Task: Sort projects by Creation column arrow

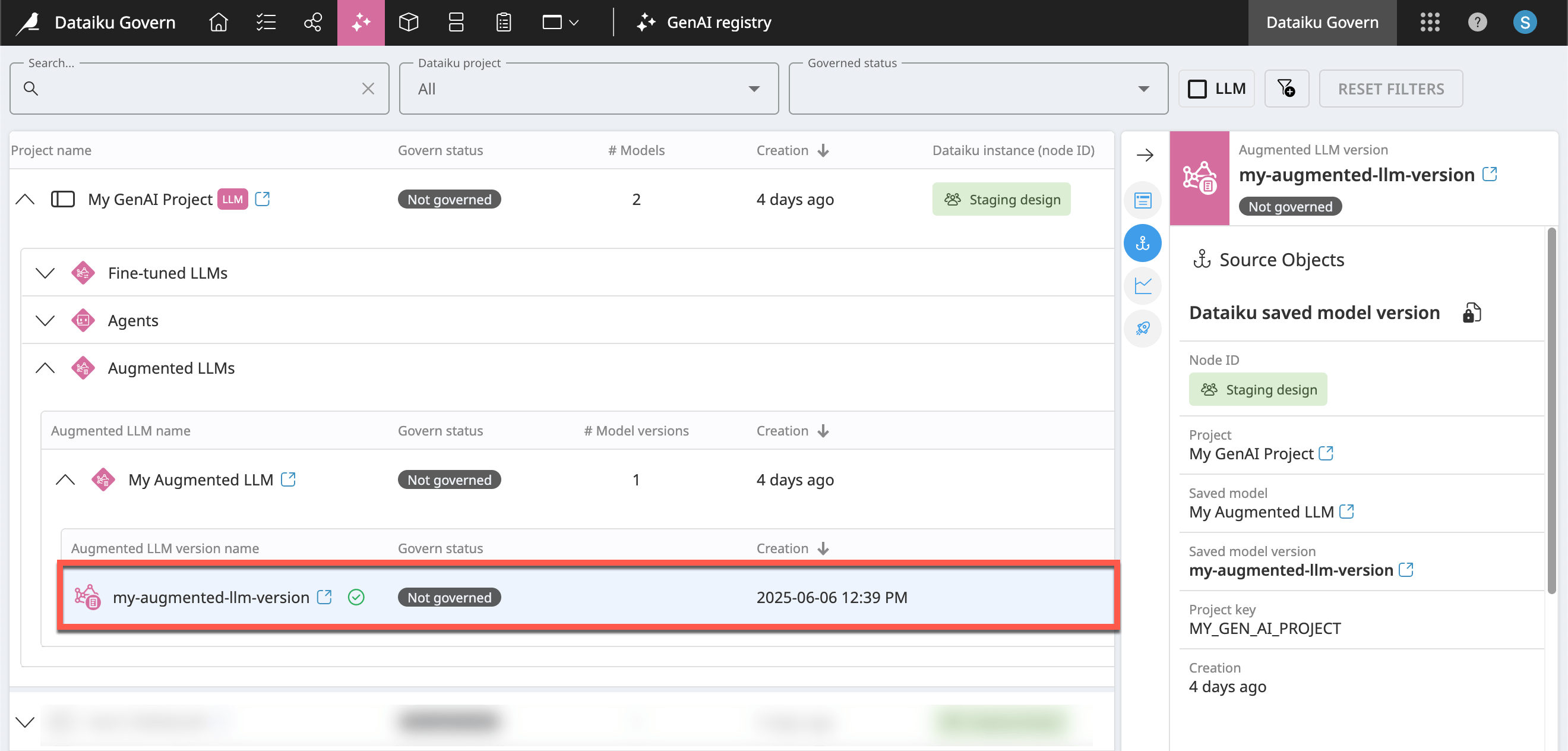Action: tap(823, 150)
